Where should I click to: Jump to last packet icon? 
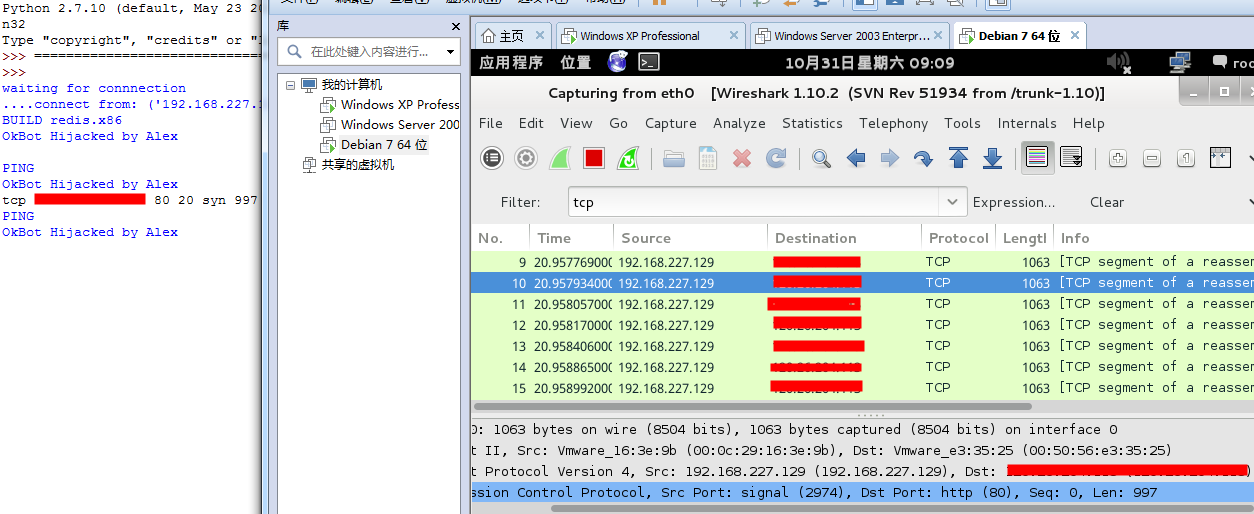(x=992, y=158)
